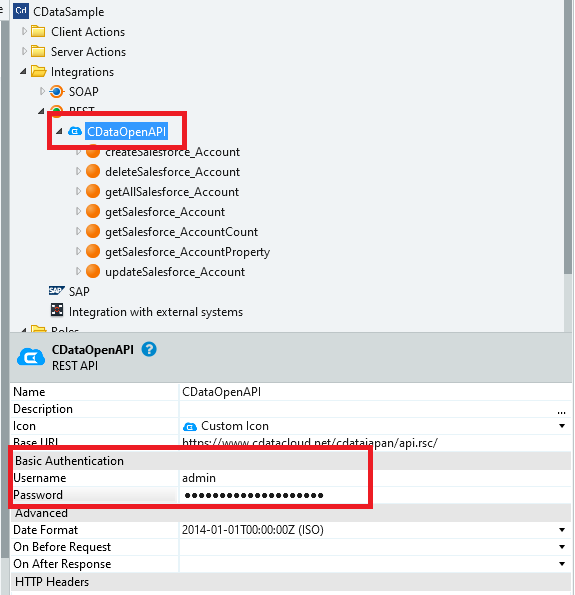
Task: Click the Client Actions folder icon
Action: (38, 31)
